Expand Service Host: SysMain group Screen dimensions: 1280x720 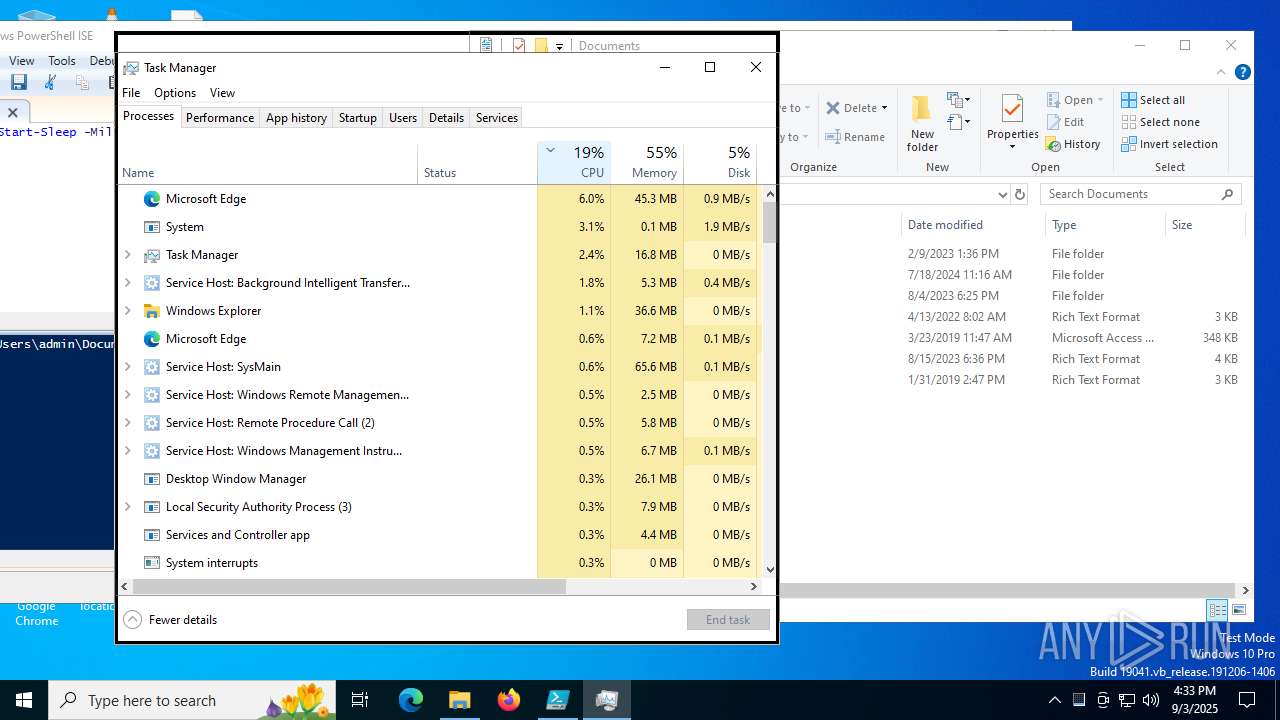pos(127,367)
